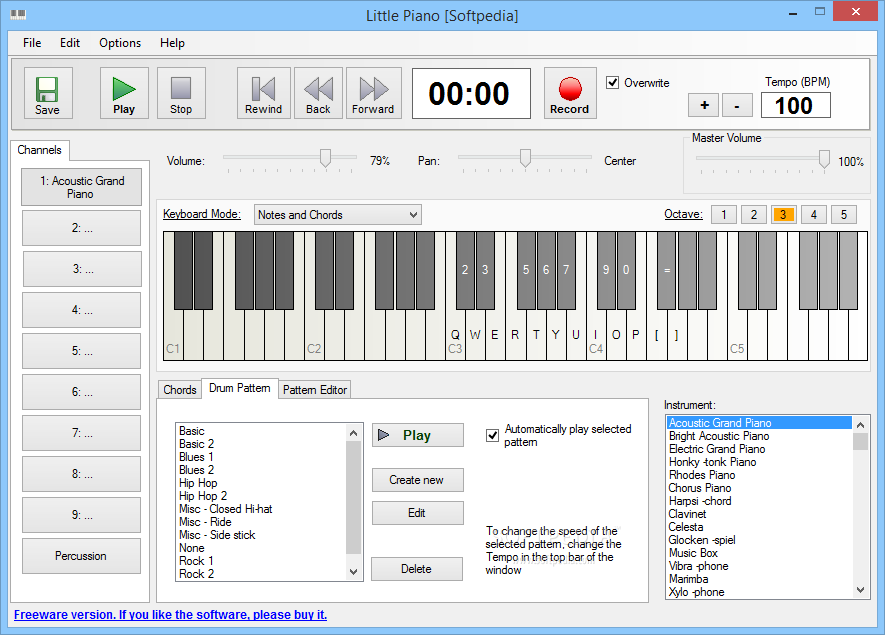Skip Forward in the recording
The image size is (885, 635).
tap(374, 93)
